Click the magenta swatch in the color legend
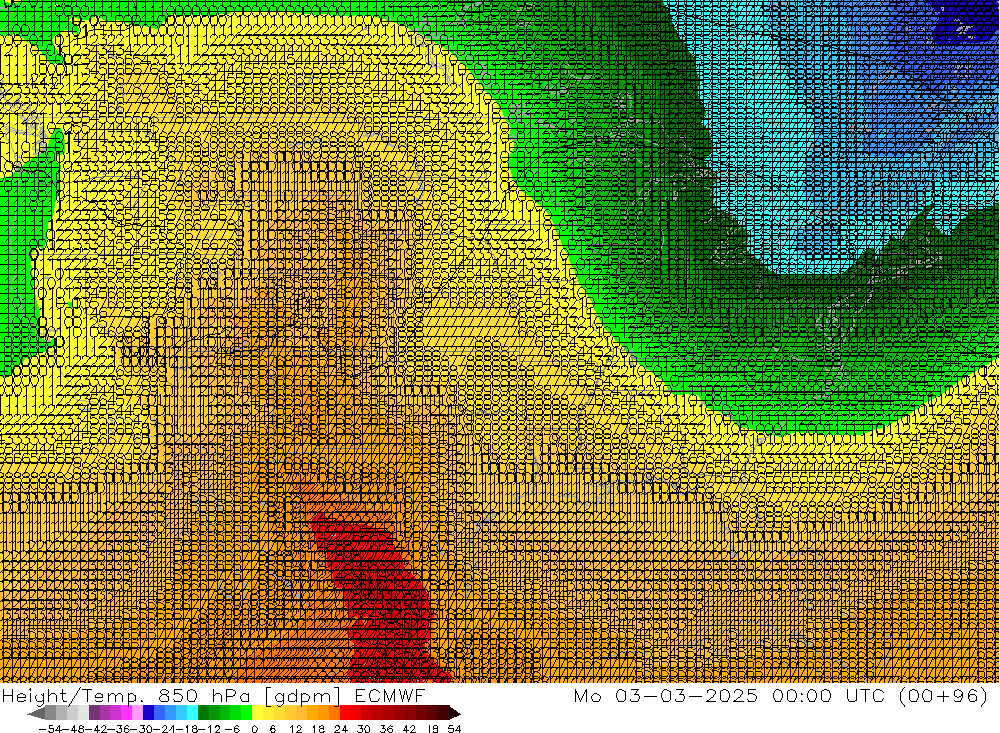 pos(126,713)
